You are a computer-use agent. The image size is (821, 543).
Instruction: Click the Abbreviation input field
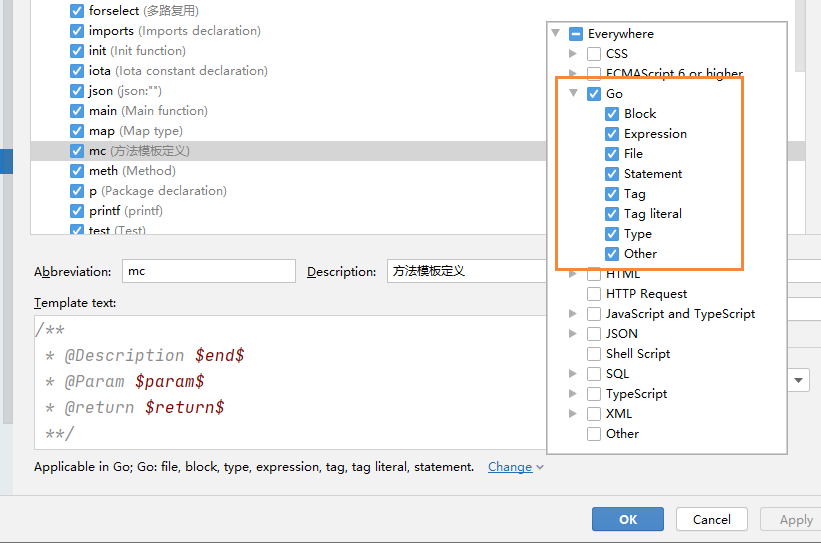coord(208,271)
